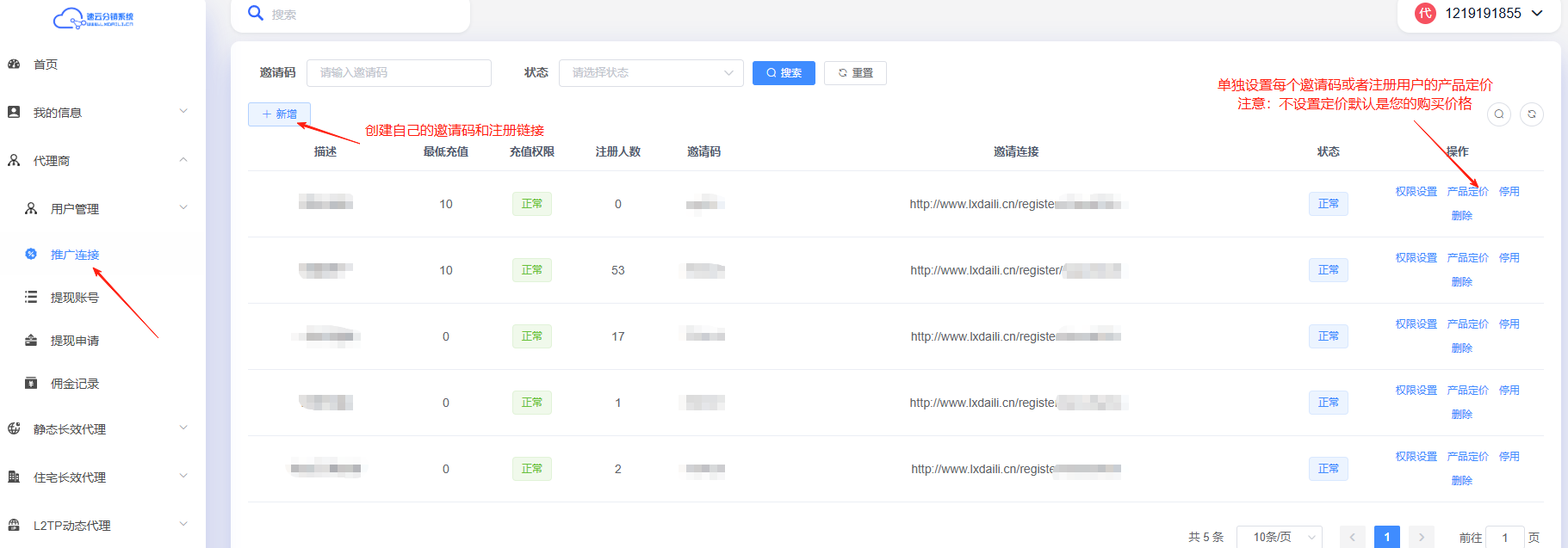The height and width of the screenshot is (548, 1568).
Task: Open 提现账号 in the sidebar
Action: tap(74, 298)
